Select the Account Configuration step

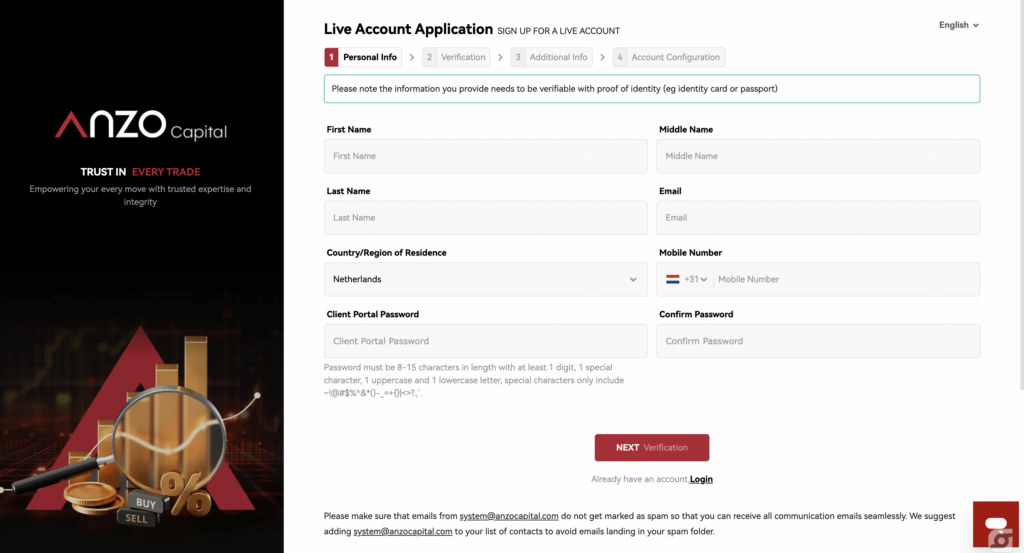(x=668, y=57)
